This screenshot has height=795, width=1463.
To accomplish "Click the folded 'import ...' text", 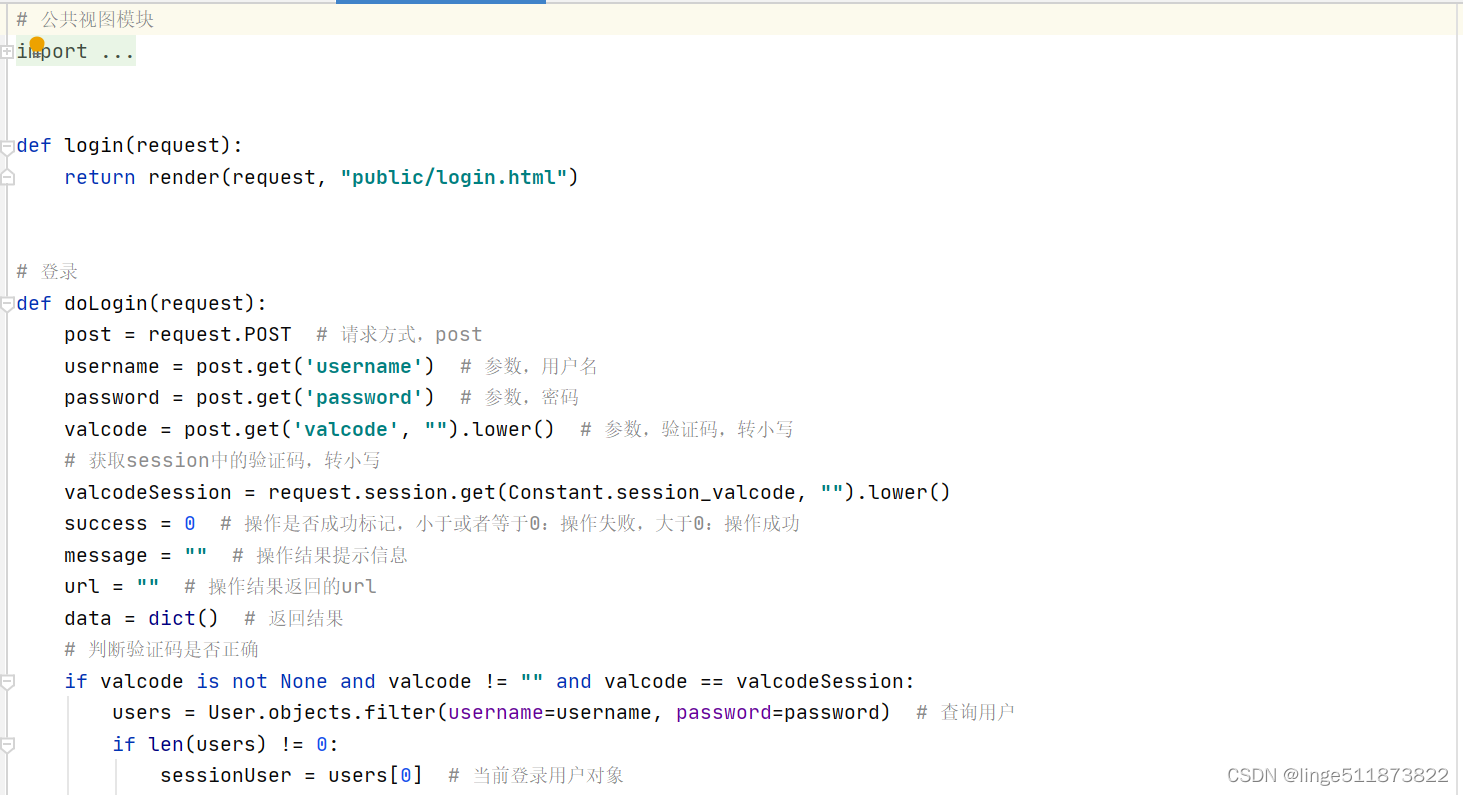I will 76,52.
